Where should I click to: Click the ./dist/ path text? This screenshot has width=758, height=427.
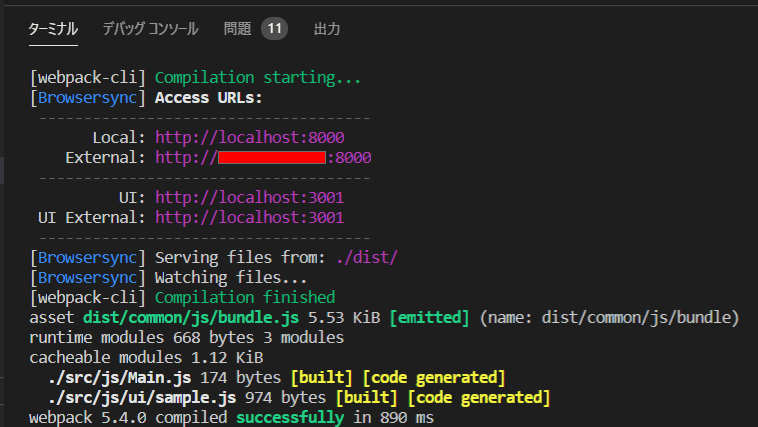[367, 257]
